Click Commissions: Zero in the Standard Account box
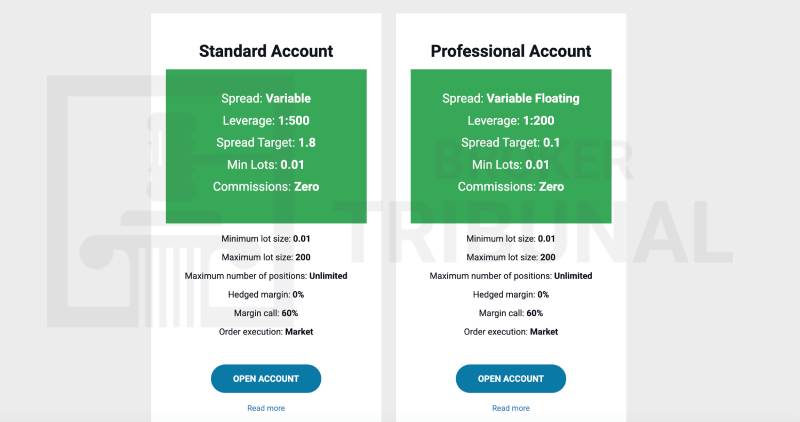 click(266, 187)
